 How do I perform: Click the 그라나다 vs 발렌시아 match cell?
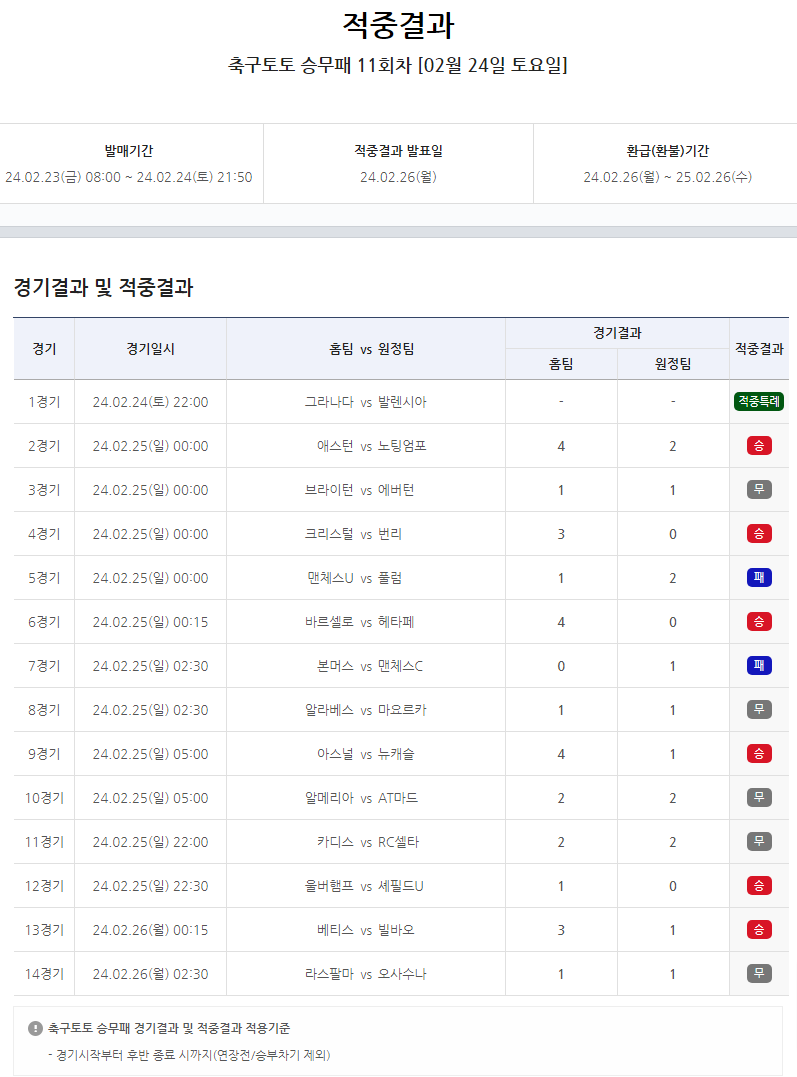366,402
